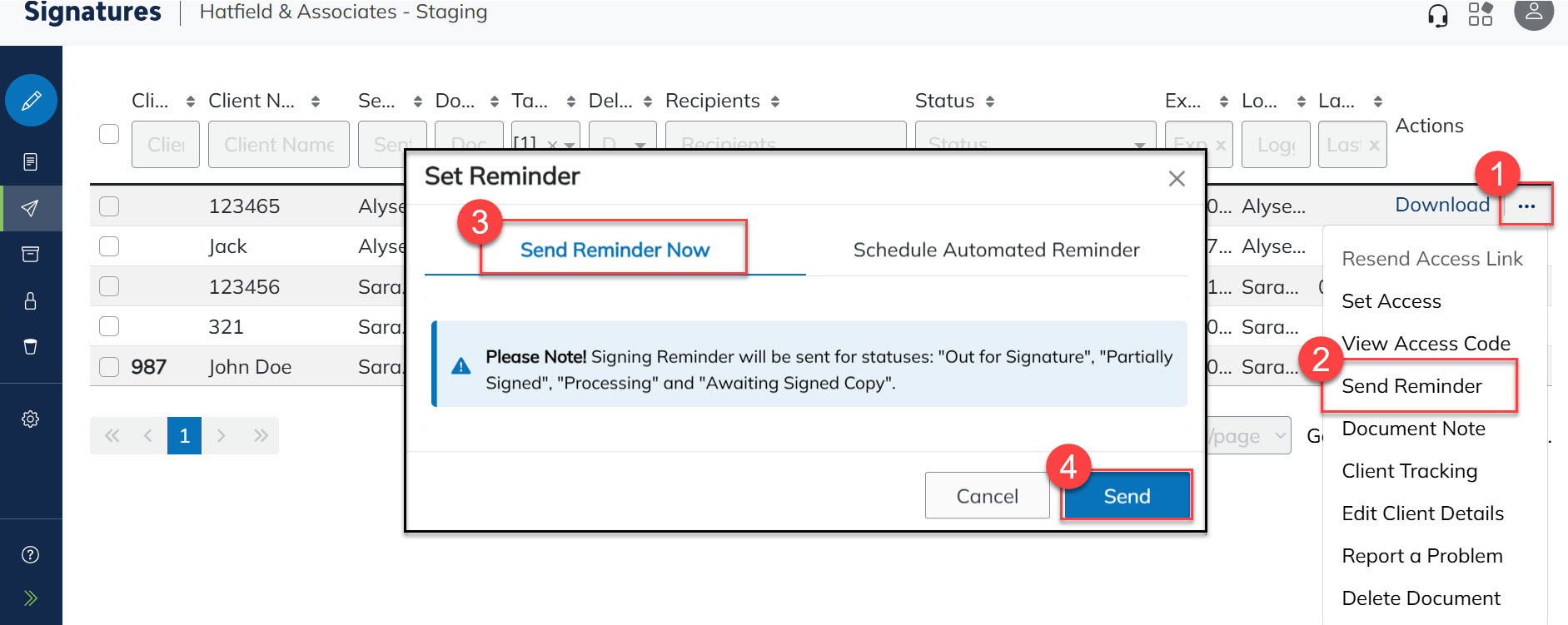Click the help question mark icon
Image resolution: width=1568 pixels, height=625 pixels.
click(31, 555)
